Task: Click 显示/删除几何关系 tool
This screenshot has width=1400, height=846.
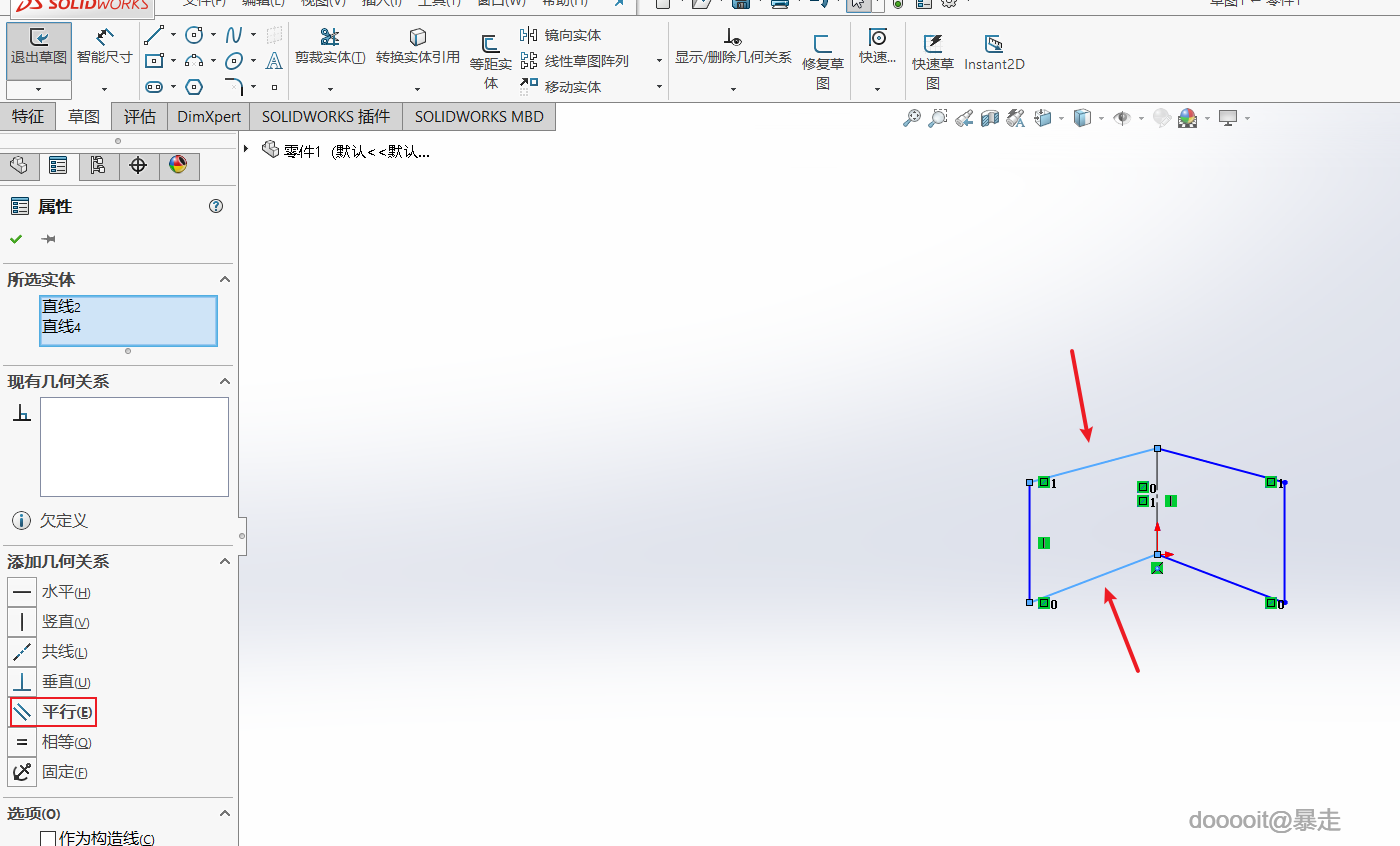Action: pos(733,47)
